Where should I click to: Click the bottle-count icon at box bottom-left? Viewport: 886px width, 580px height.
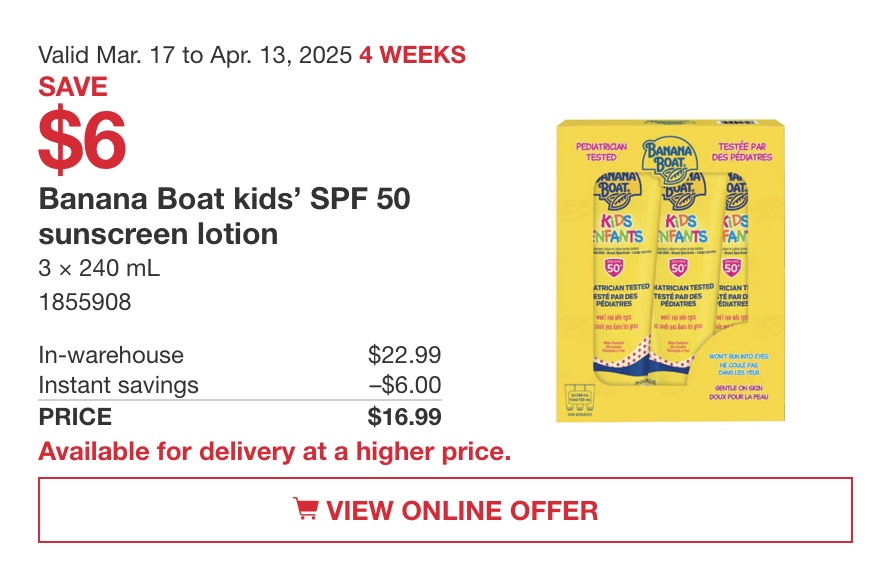(x=580, y=398)
